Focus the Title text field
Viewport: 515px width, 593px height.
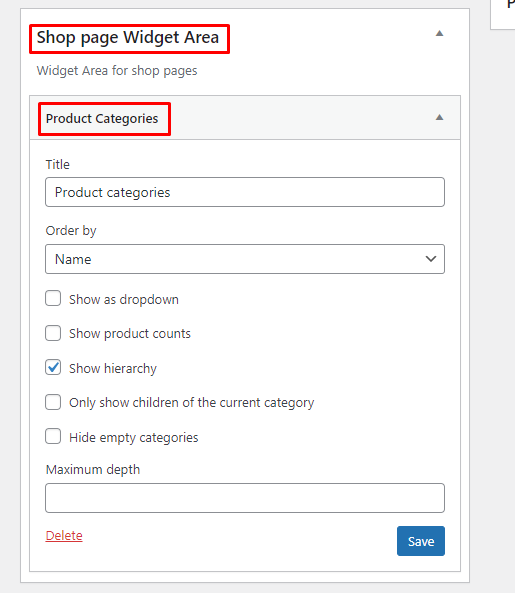[245, 192]
